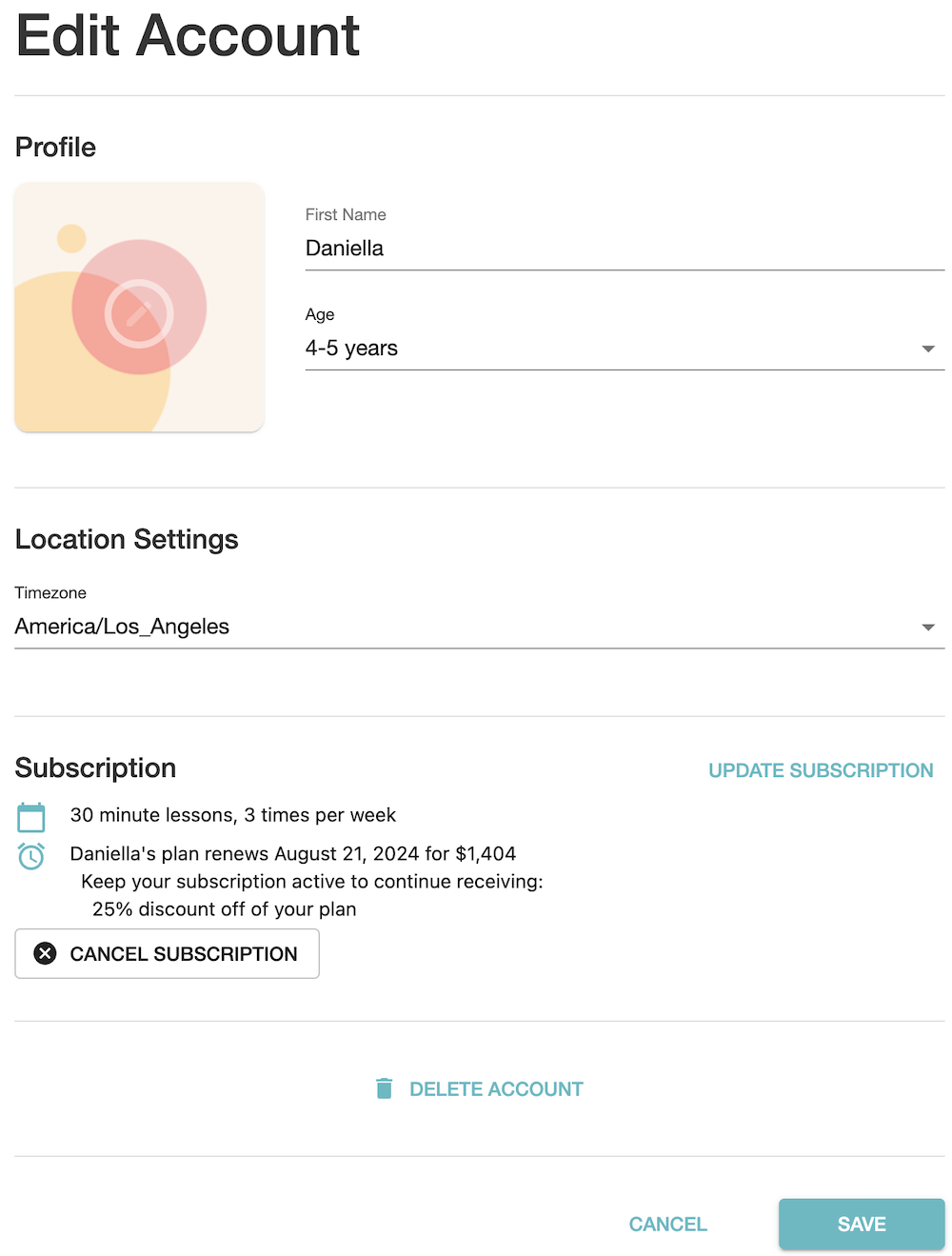Click the trash can icon
This screenshot has width=952, height=1256.
point(384,1088)
